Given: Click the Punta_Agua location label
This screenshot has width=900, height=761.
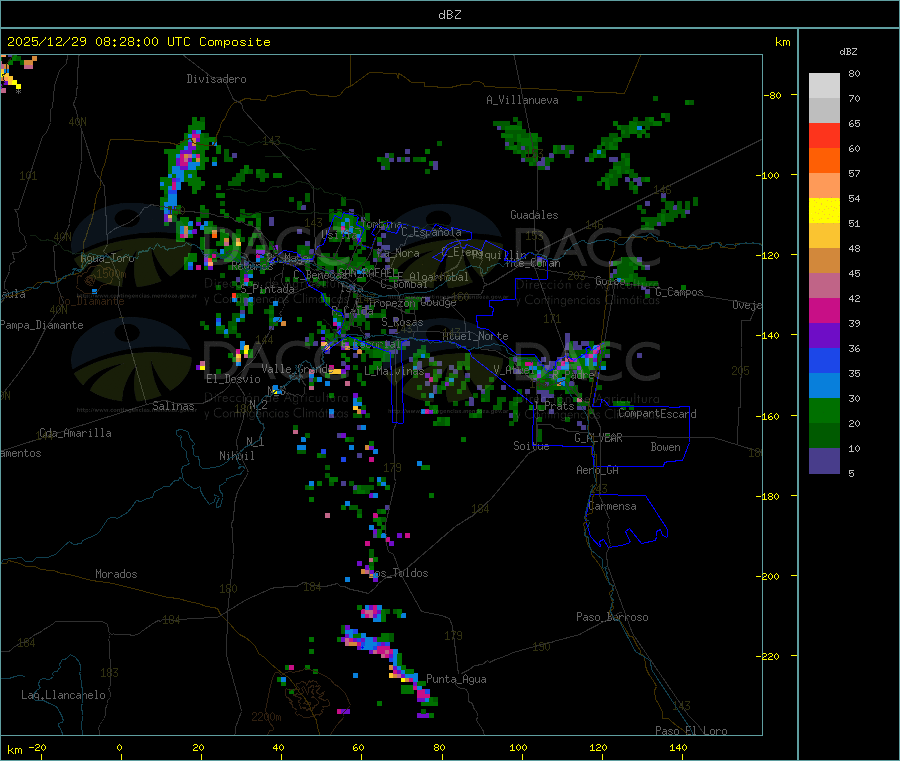Looking at the screenshot, I should click(x=456, y=679).
